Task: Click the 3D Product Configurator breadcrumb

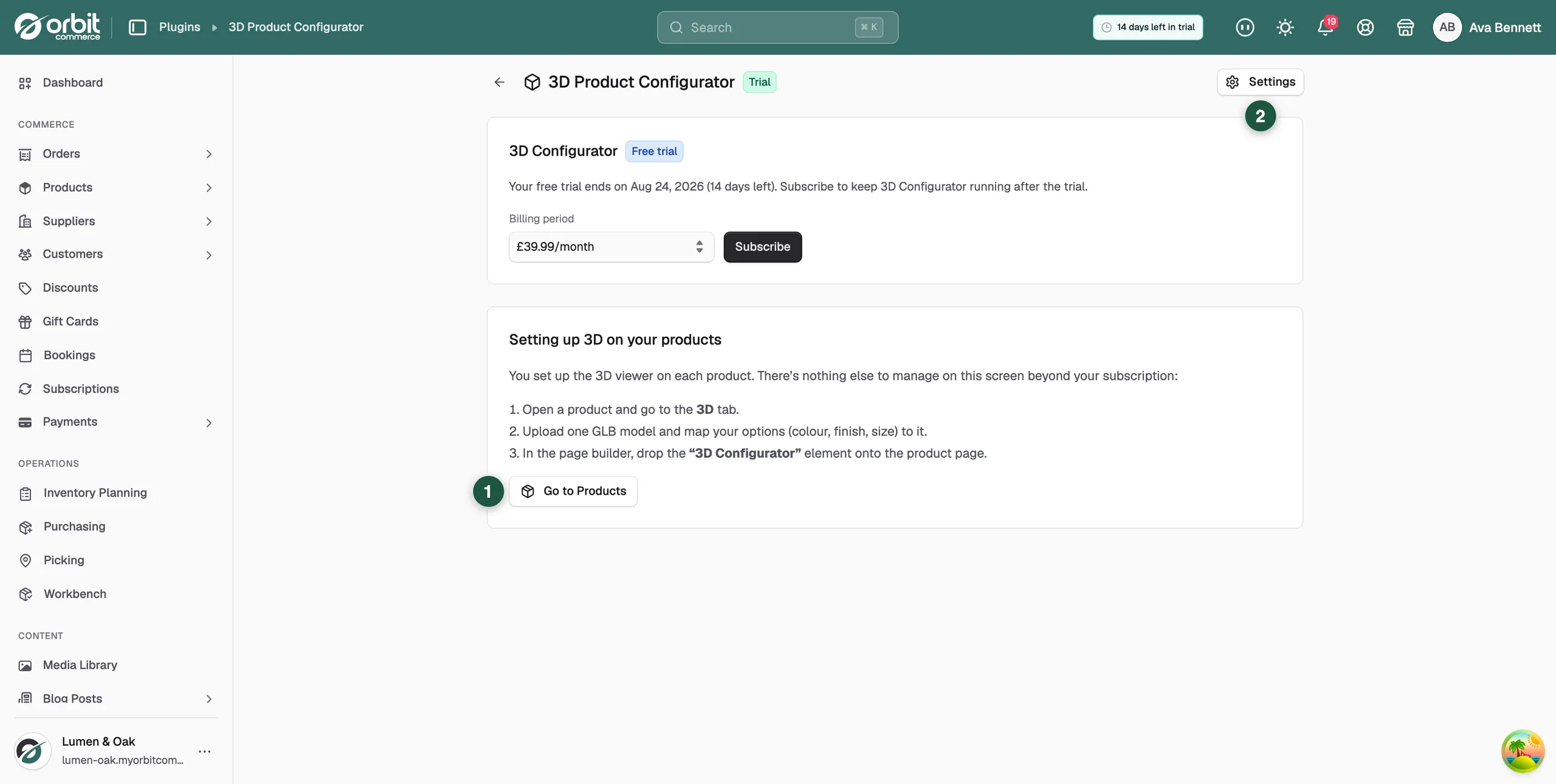Action: point(296,27)
